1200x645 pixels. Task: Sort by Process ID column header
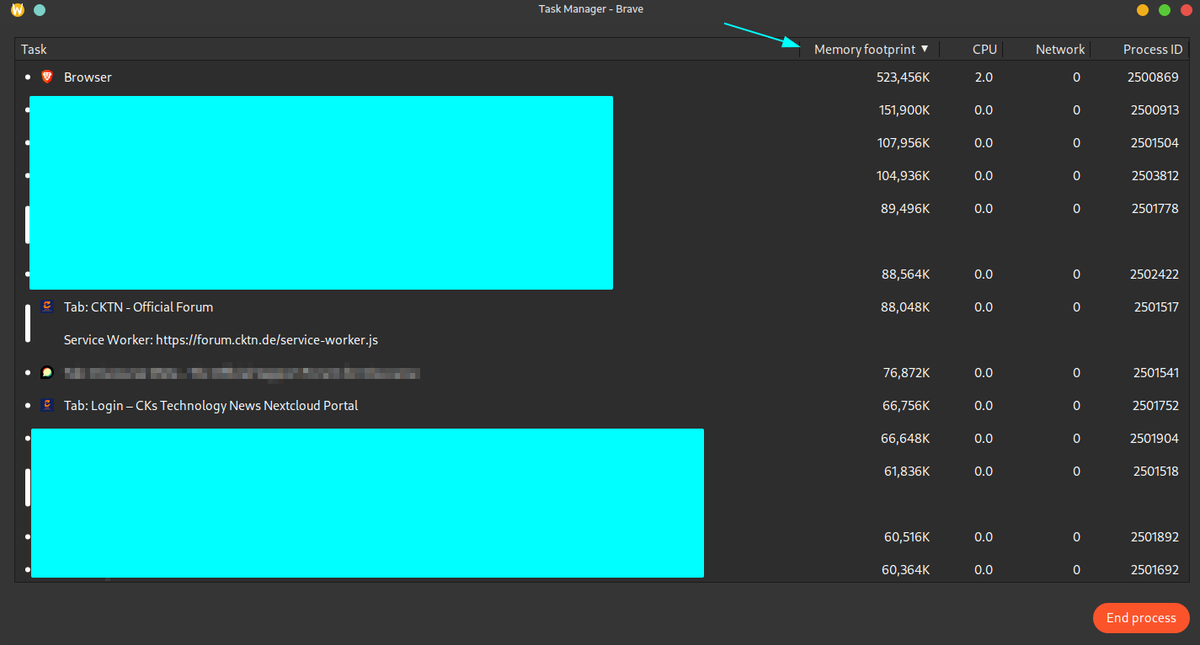point(1138,49)
